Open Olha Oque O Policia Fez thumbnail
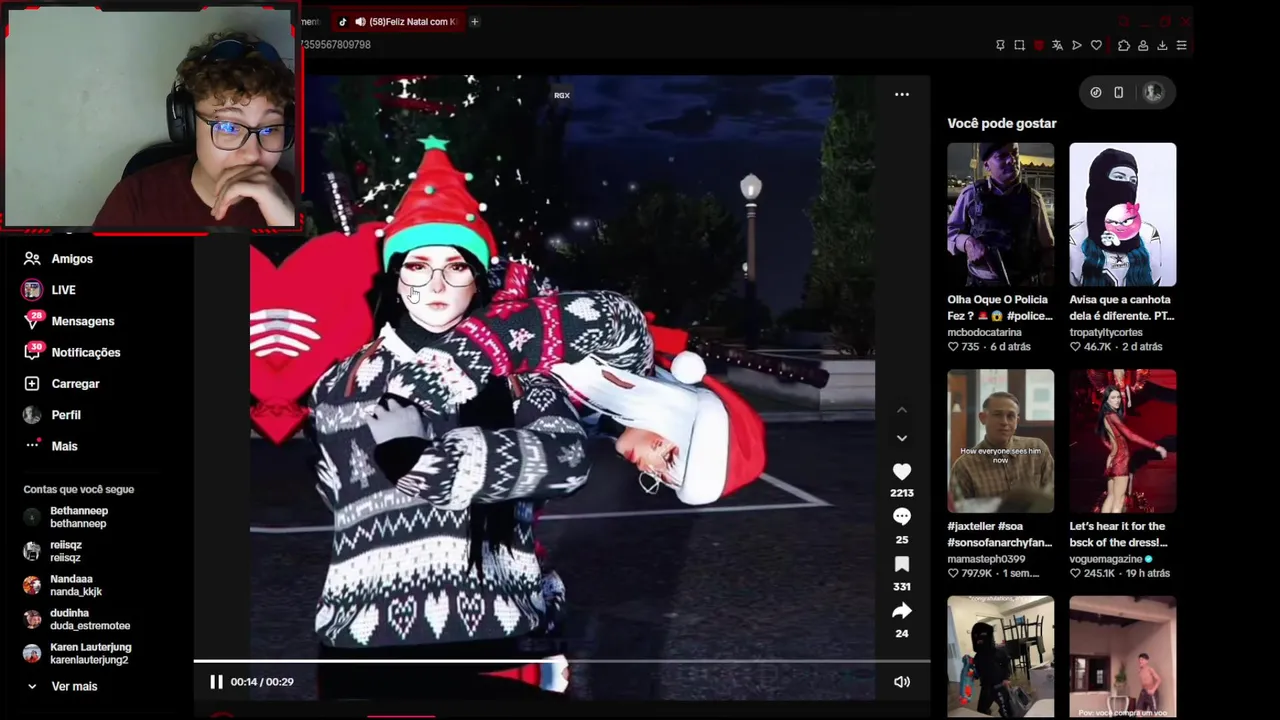Image resolution: width=1280 pixels, height=720 pixels. [1000, 214]
